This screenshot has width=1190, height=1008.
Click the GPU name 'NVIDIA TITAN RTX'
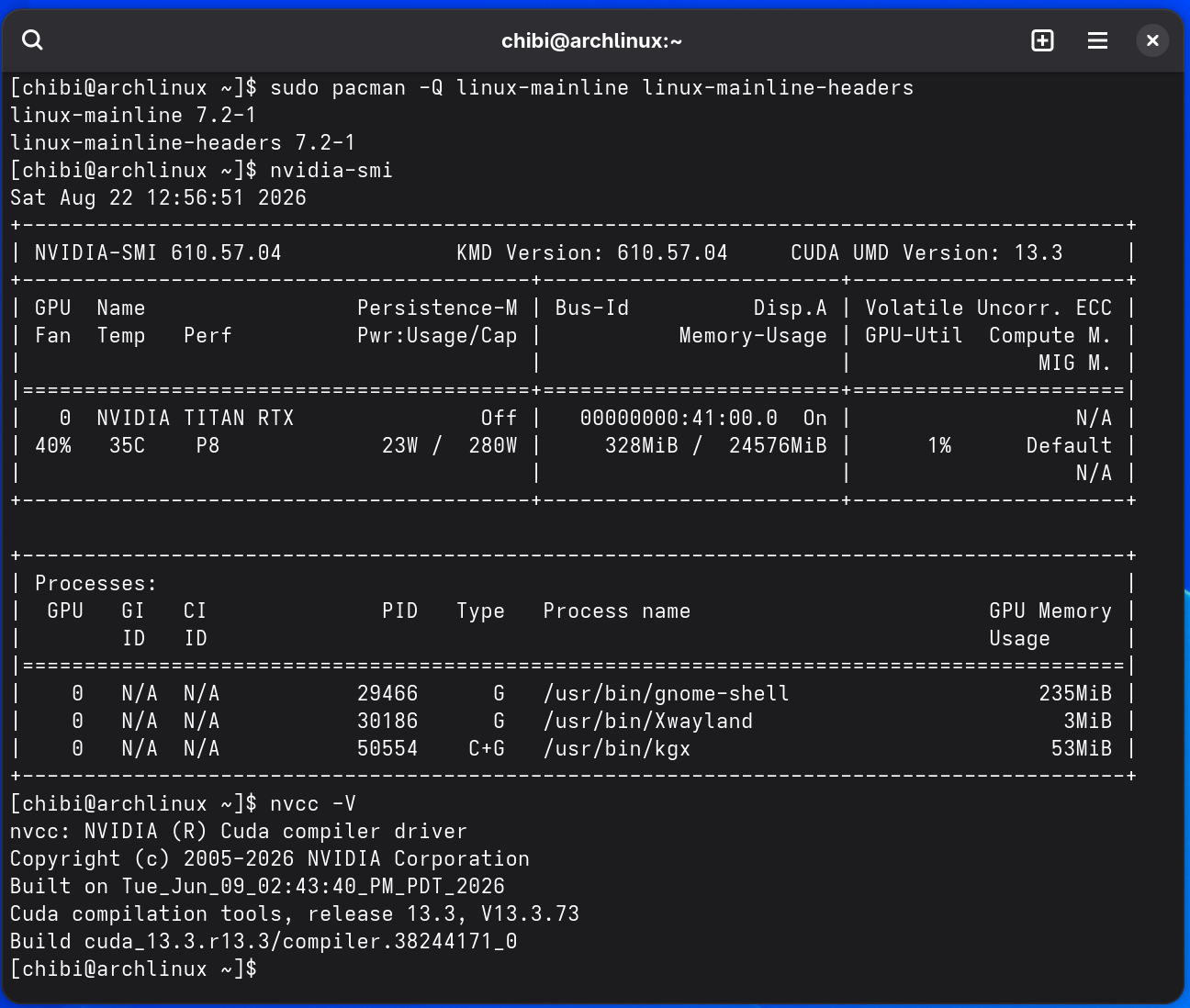coord(195,419)
